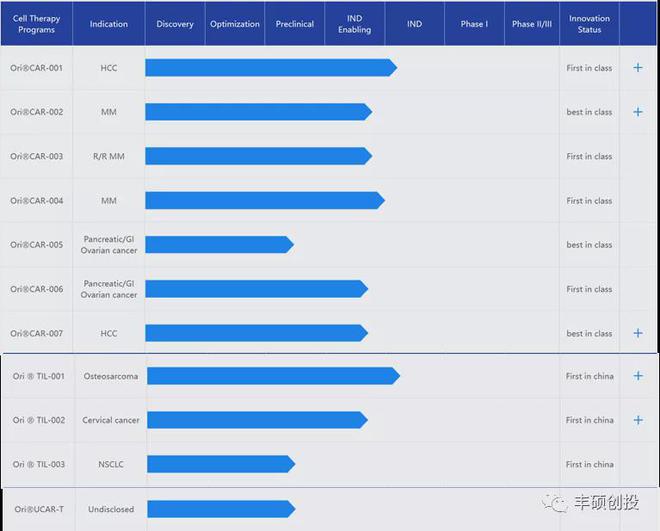Select the Ori TIL-002 program name
Screen dimensions: 660x531
(39, 420)
